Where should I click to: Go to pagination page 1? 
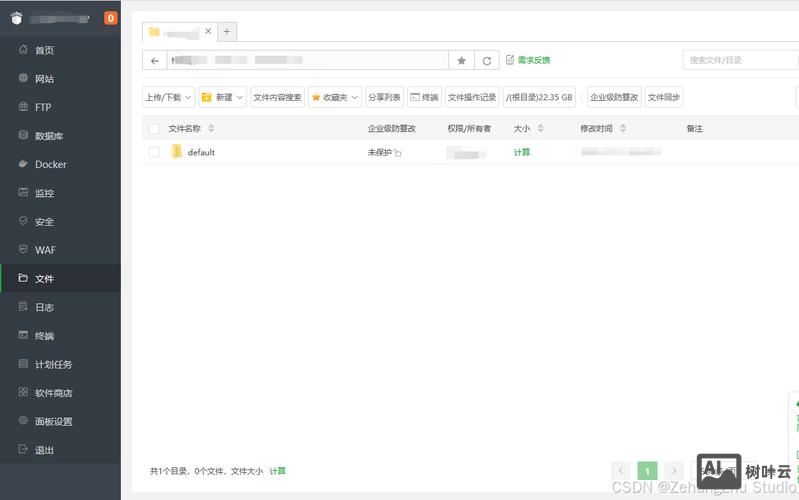[x=647, y=471]
